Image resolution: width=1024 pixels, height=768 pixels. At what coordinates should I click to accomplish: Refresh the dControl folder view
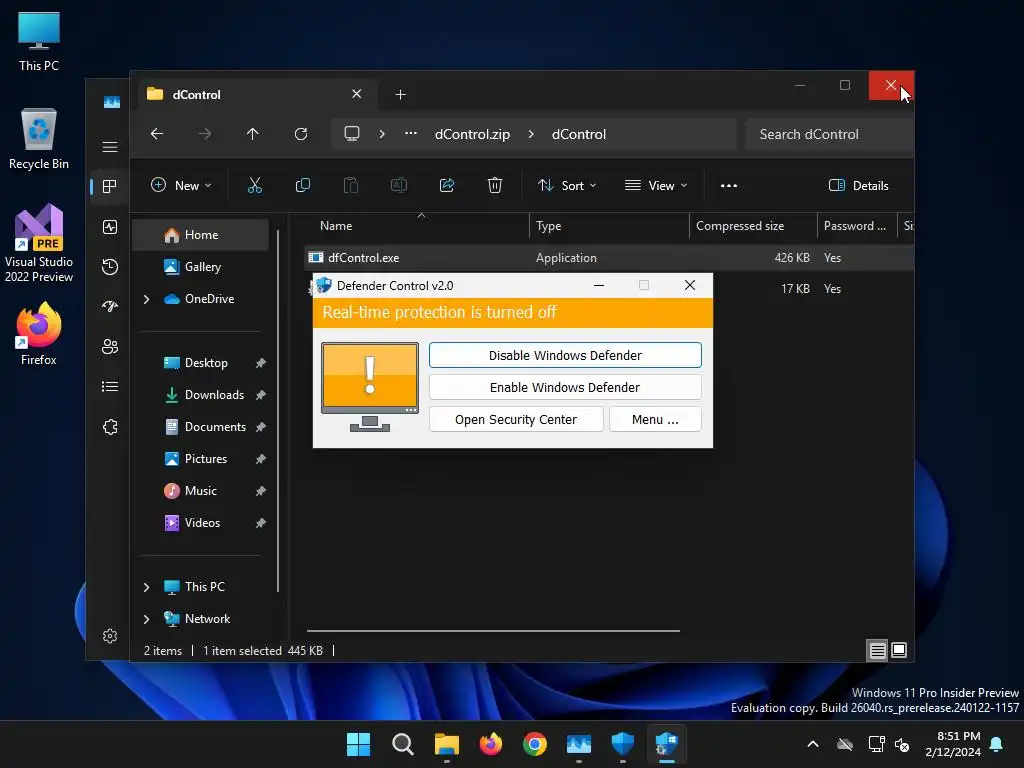click(300, 134)
